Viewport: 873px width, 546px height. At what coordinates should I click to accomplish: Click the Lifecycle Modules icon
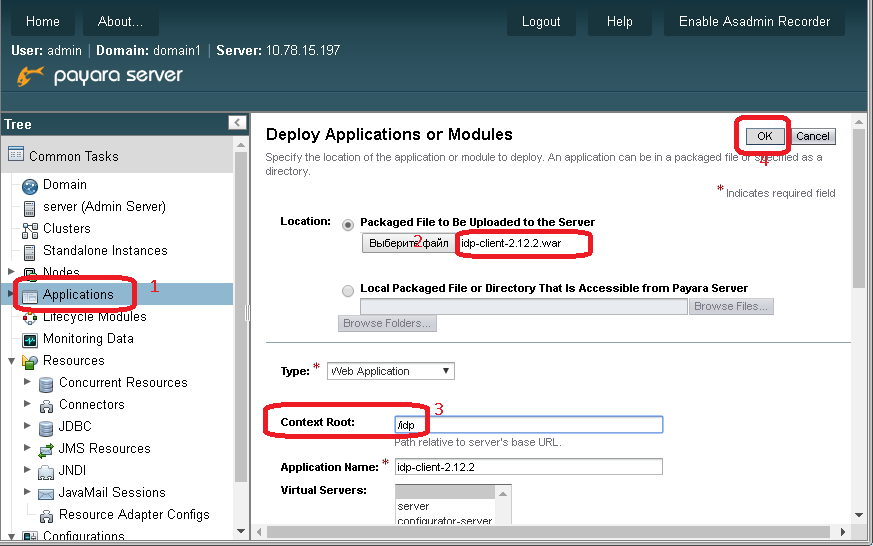click(x=30, y=317)
